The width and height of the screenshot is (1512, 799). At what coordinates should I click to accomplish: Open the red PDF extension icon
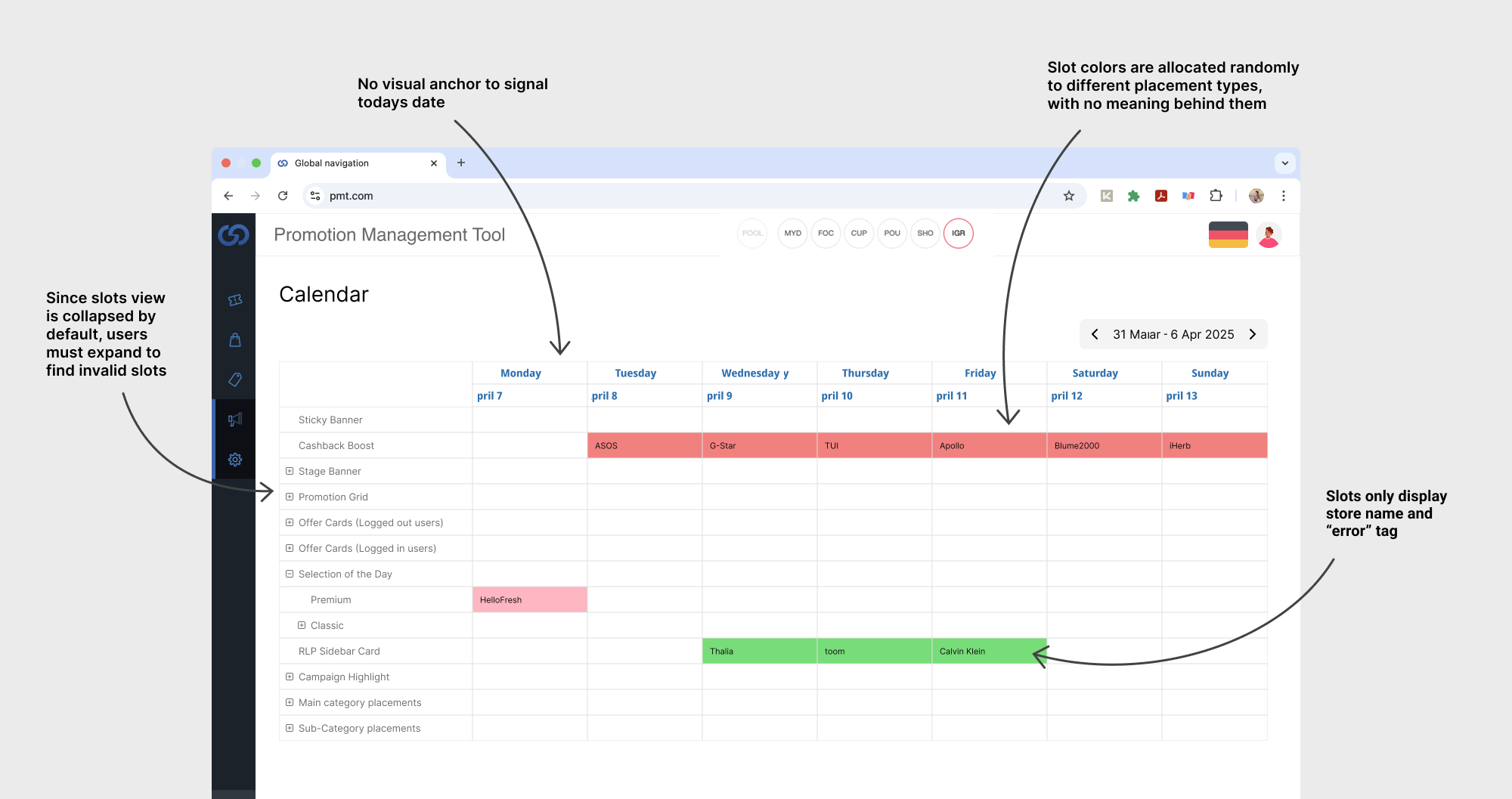(x=1161, y=196)
